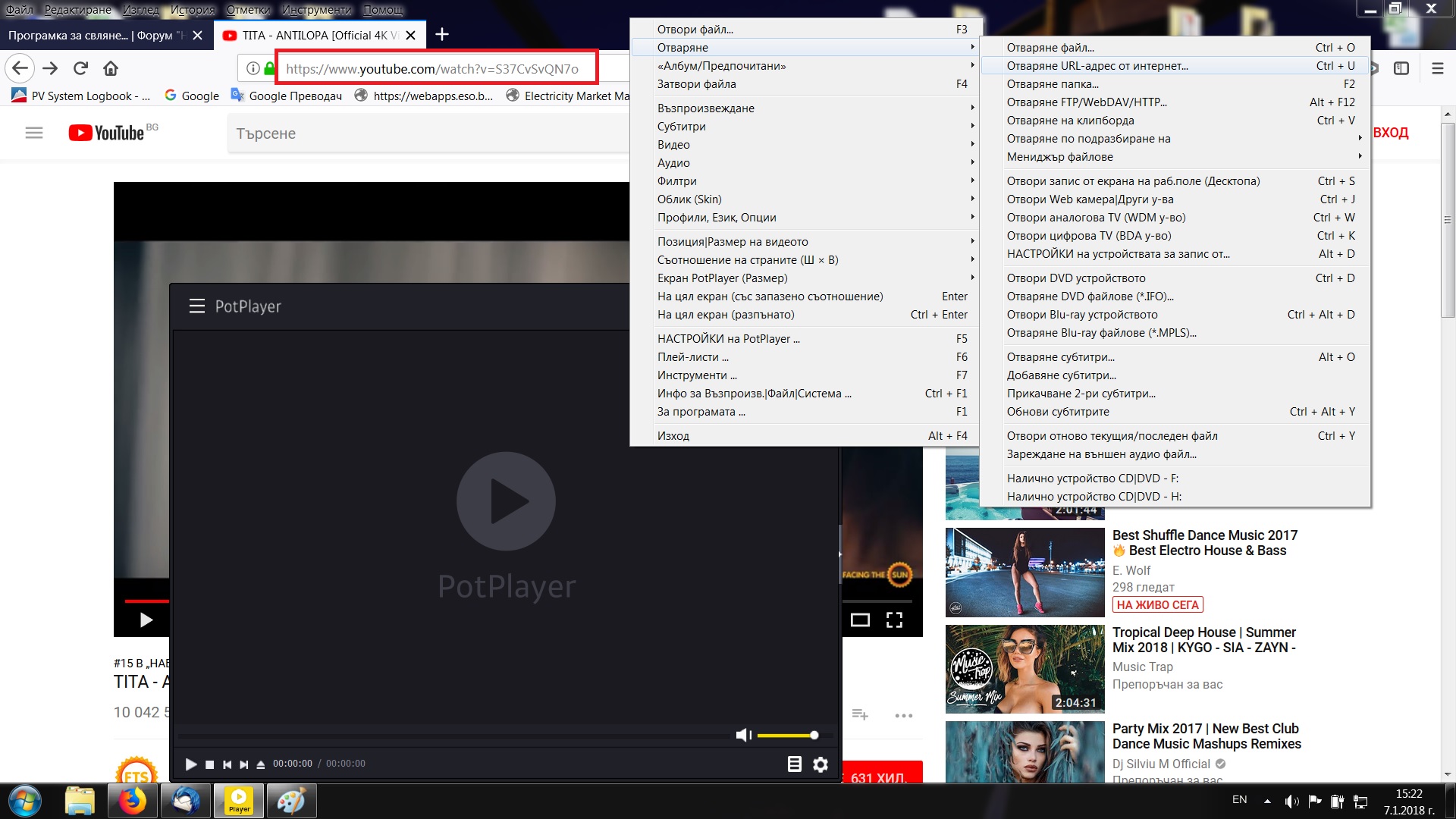Open the PotPlayer hamburger main menu

point(197,306)
